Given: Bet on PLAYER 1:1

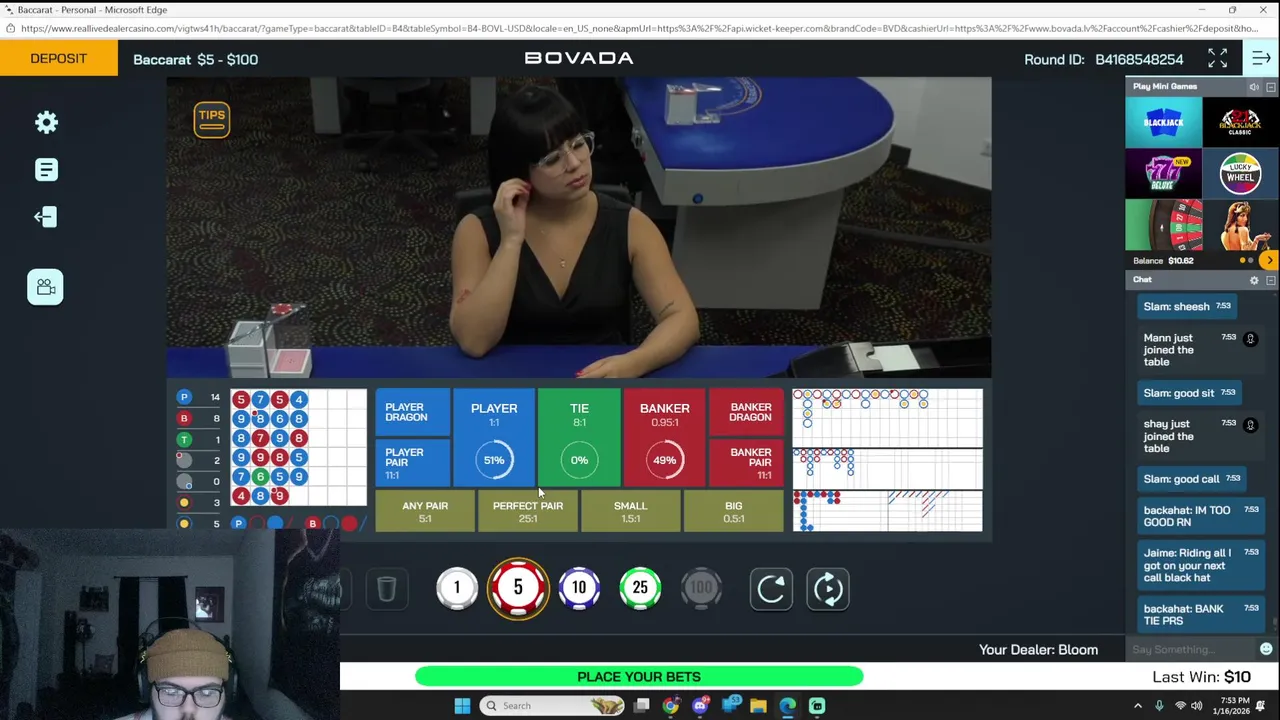Looking at the screenshot, I should pyautogui.click(x=494, y=437).
